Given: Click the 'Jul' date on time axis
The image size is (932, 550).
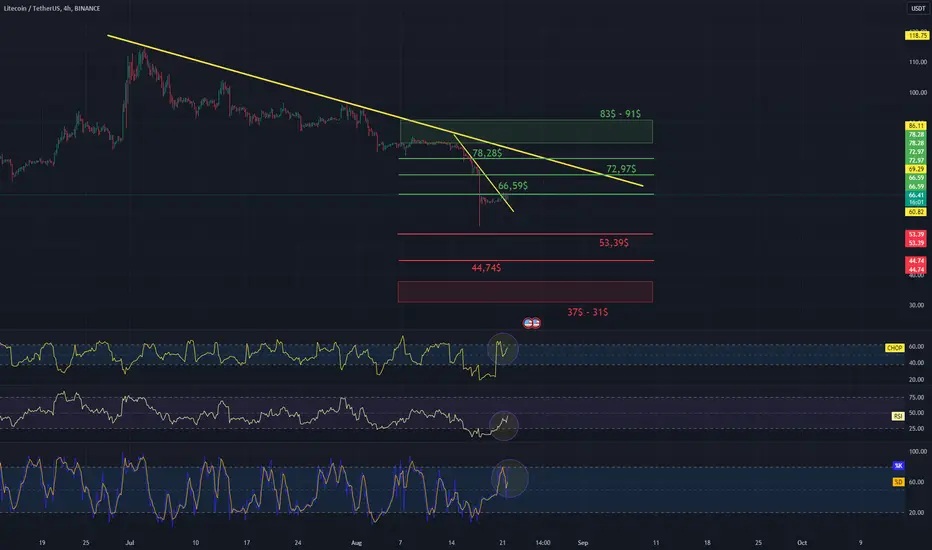Looking at the screenshot, I should coord(130,542).
